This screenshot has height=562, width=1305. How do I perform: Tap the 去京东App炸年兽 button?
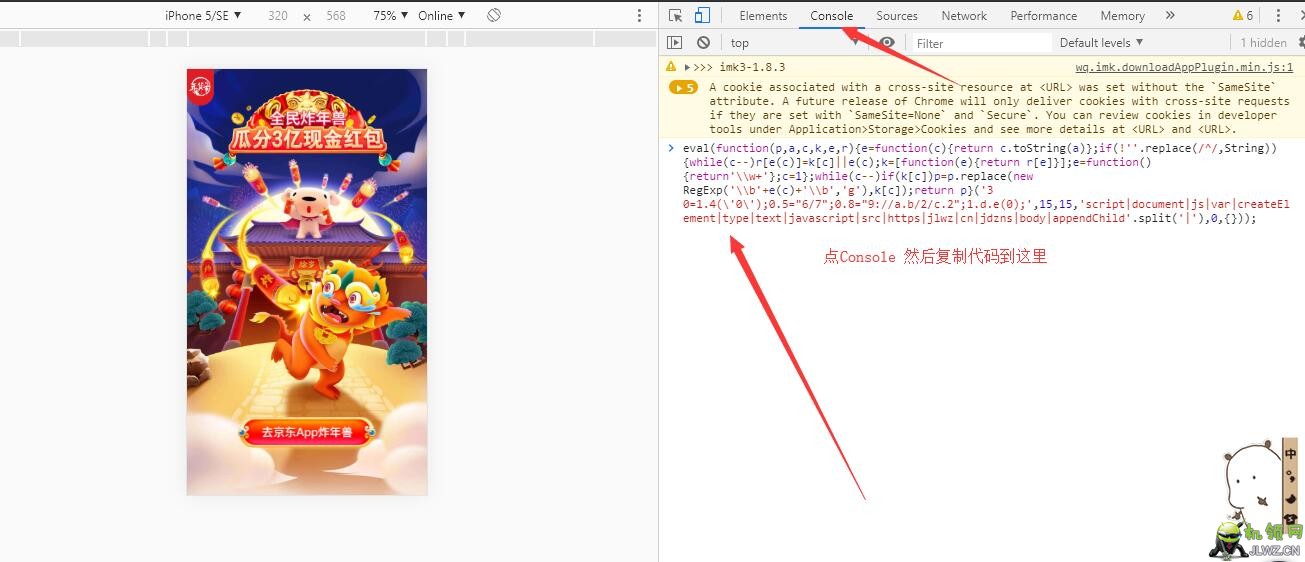coord(307,432)
